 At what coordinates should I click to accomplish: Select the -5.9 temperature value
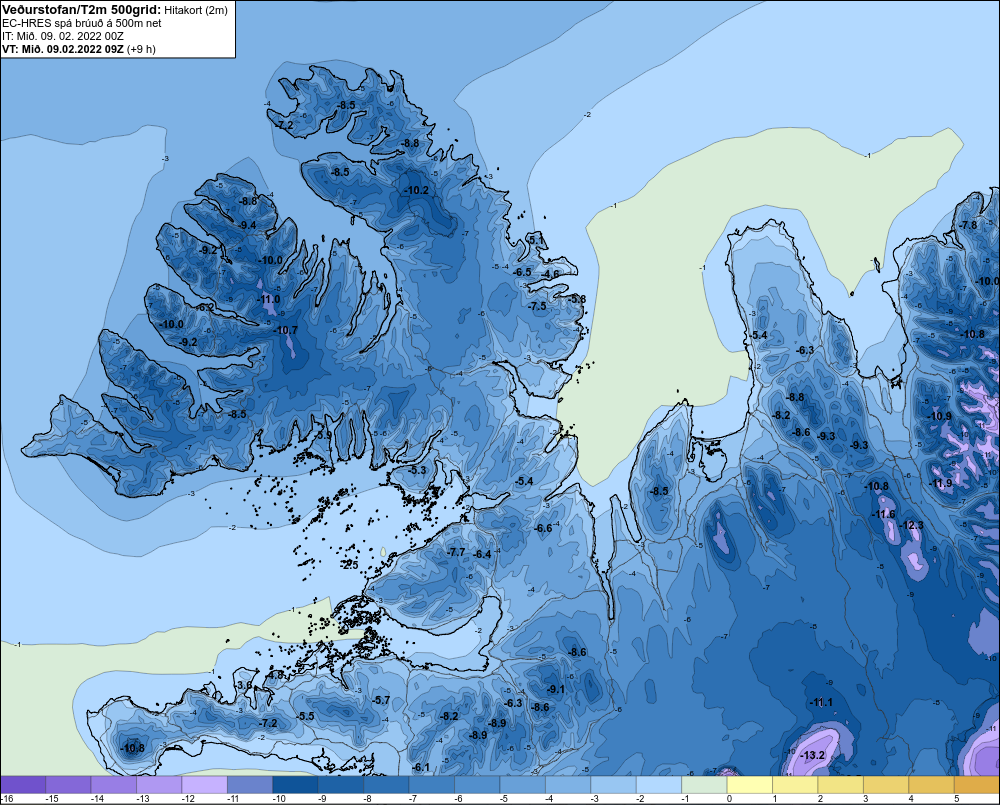pyautogui.click(x=325, y=435)
